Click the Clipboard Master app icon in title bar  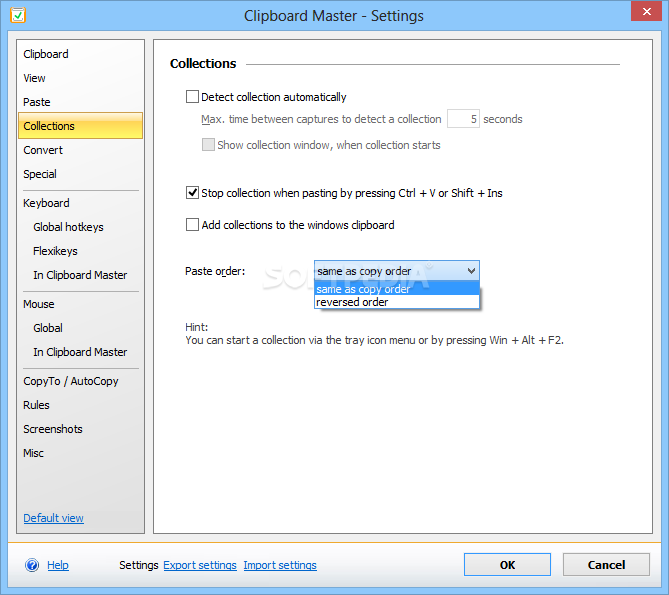click(x=18, y=15)
